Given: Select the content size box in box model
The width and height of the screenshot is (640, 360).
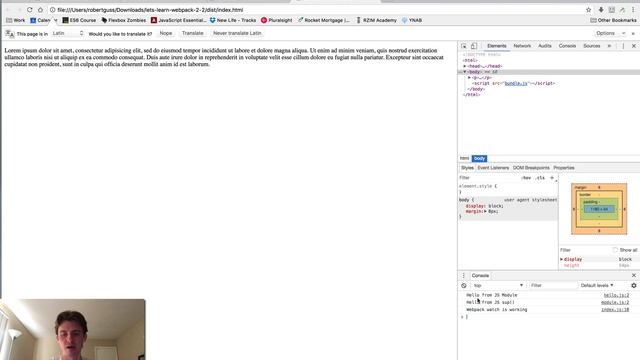Looking at the screenshot, I should tap(599, 209).
